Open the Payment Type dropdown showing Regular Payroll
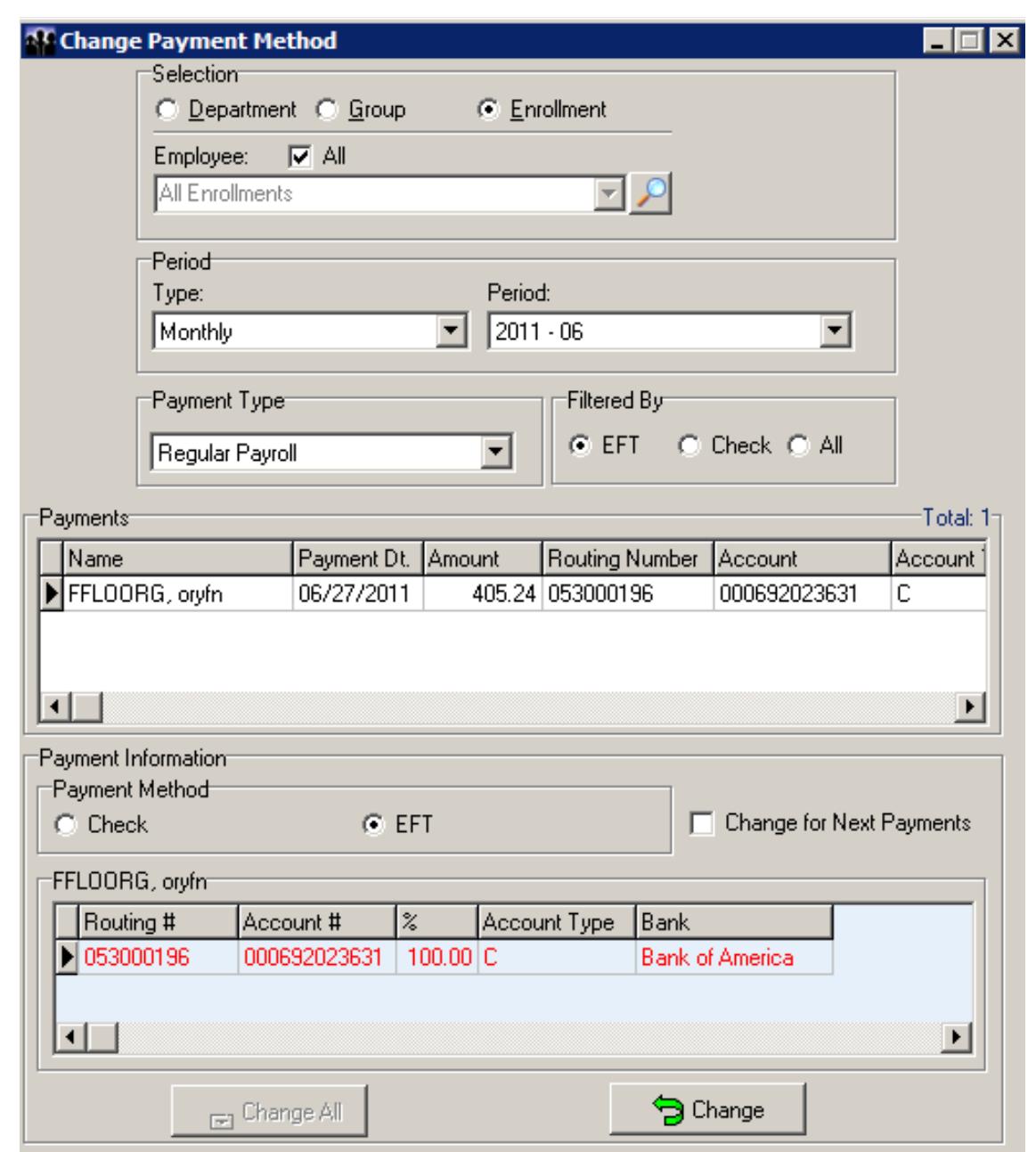1036x1152 pixels. point(497,453)
